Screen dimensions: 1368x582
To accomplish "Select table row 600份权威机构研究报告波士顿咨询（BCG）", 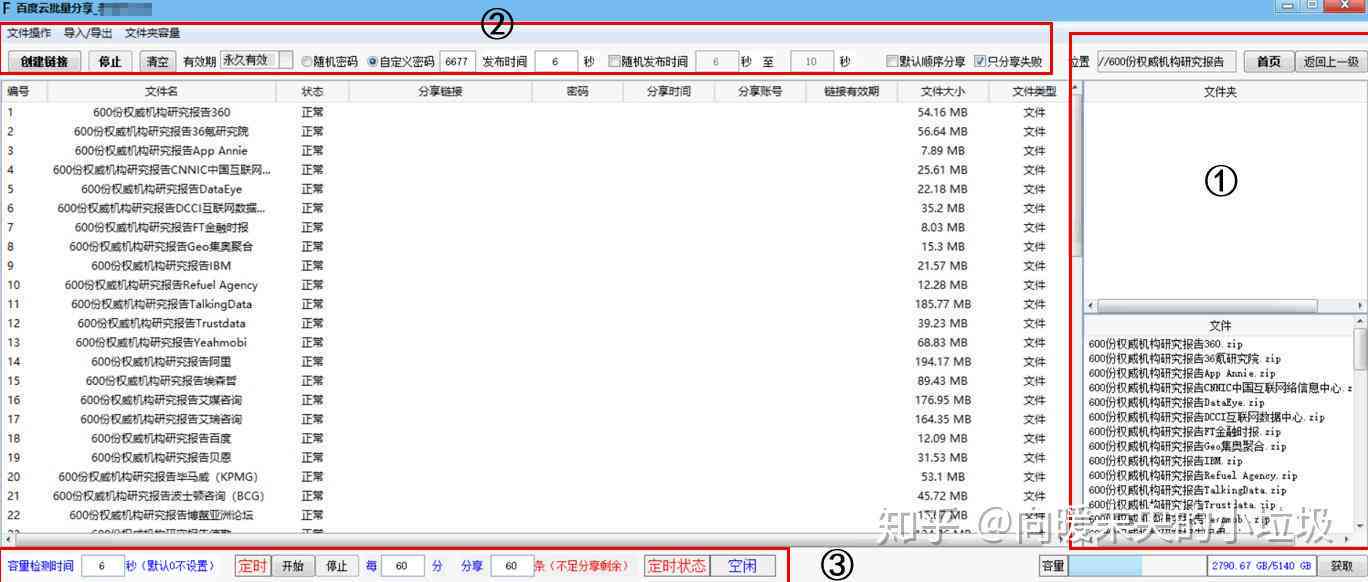I will click(534, 496).
